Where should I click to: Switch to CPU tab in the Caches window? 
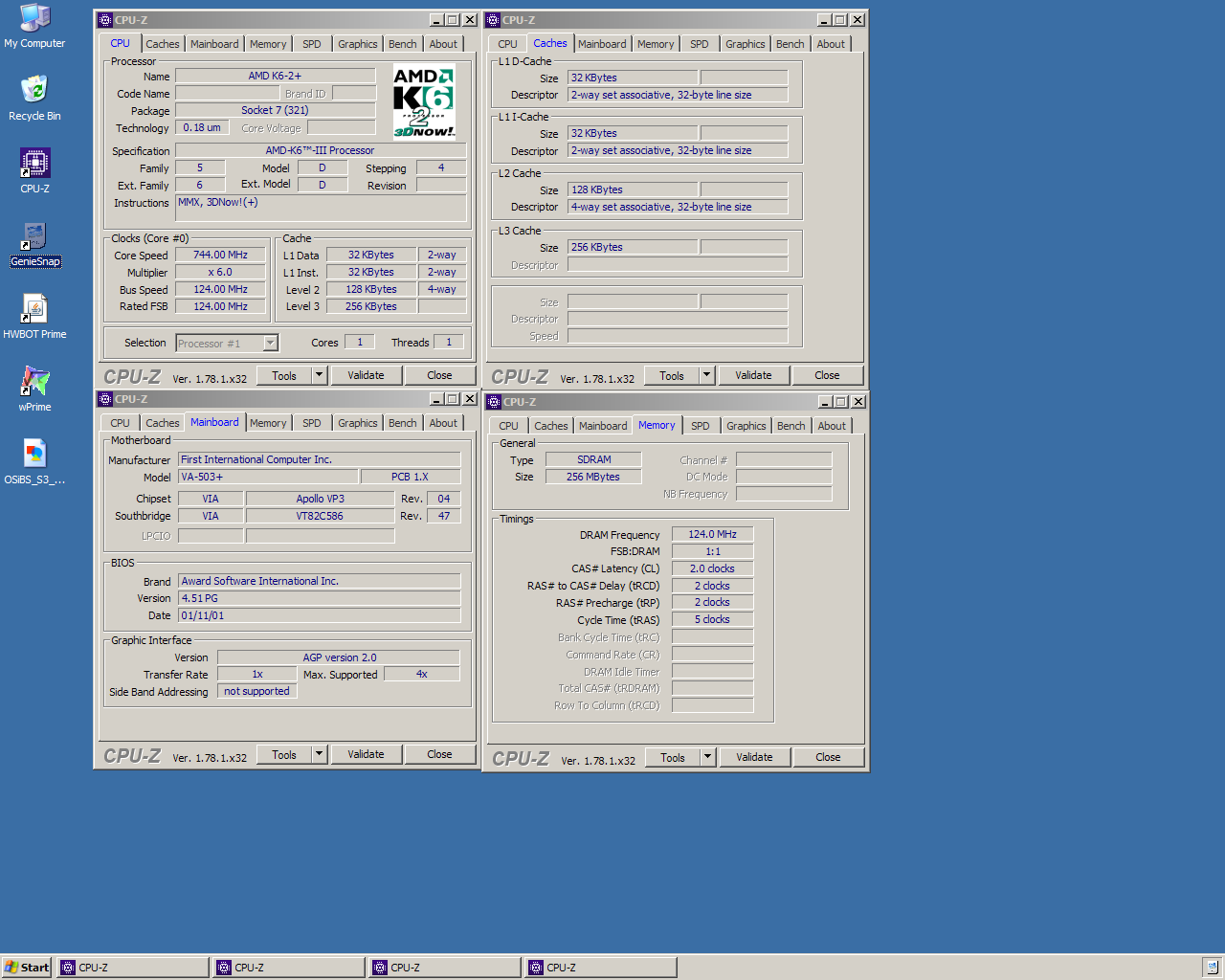tap(507, 44)
